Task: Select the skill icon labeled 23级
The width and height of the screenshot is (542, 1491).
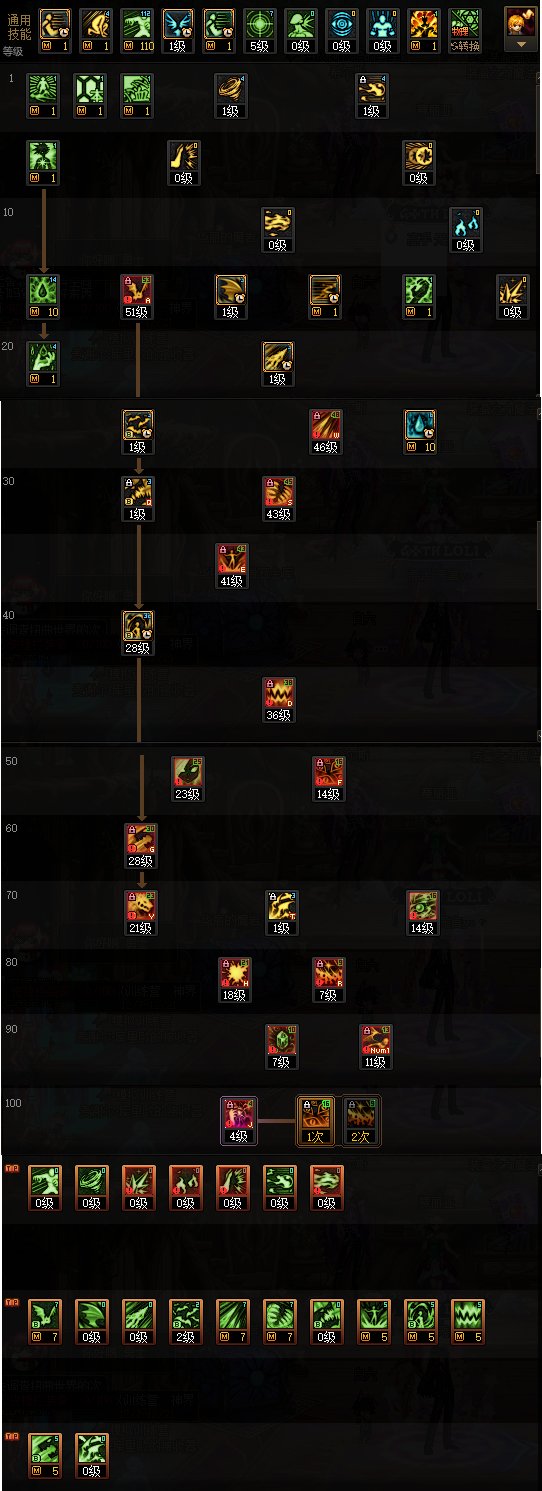Action: tap(188, 779)
